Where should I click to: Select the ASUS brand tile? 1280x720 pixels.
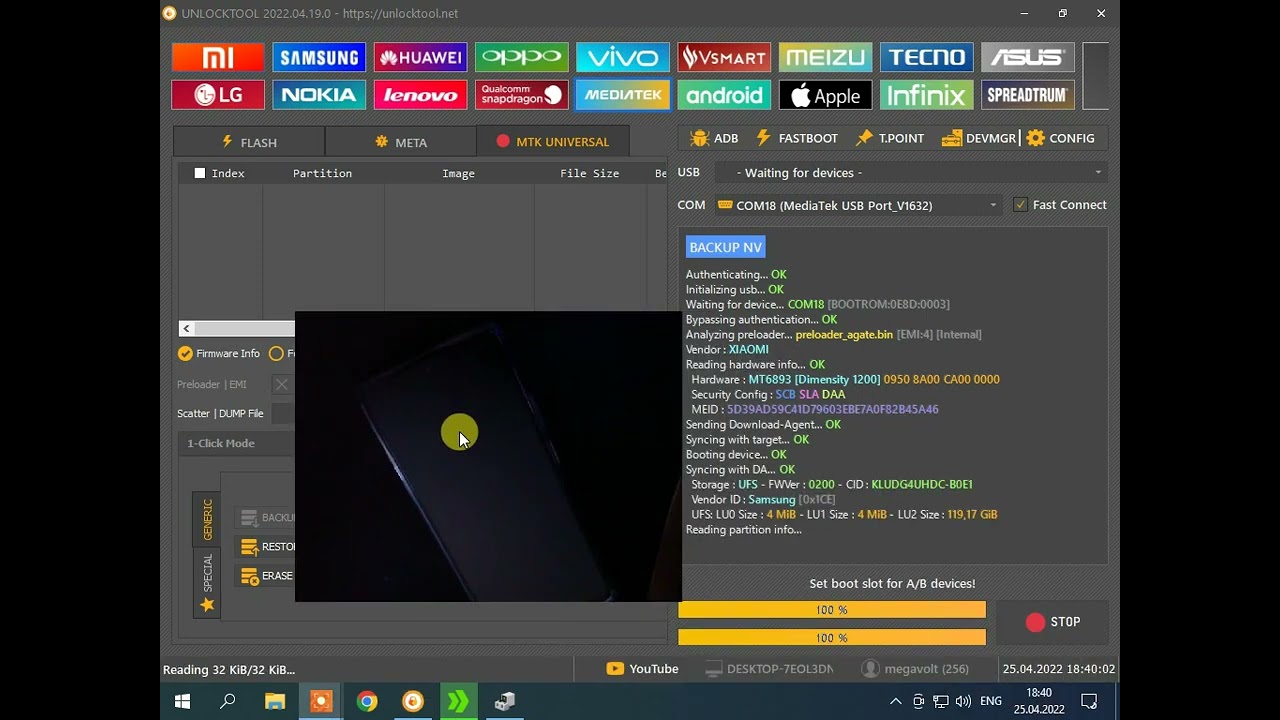click(1028, 57)
